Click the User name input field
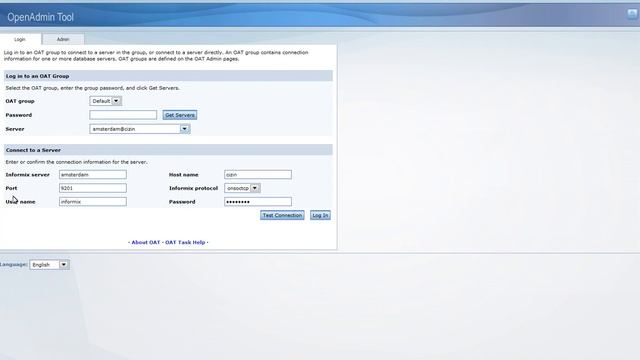The image size is (640, 360). (x=93, y=202)
